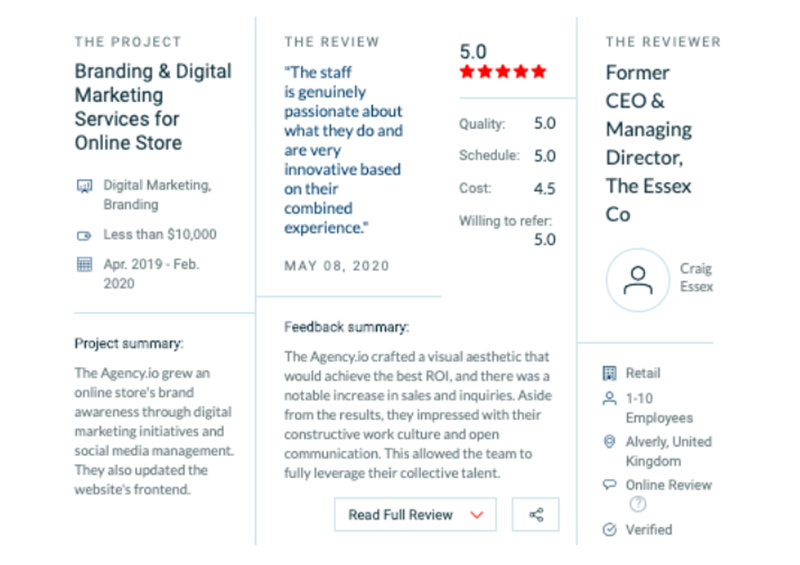
Task: Click the Digital Marketing services icon
Action: point(84,186)
